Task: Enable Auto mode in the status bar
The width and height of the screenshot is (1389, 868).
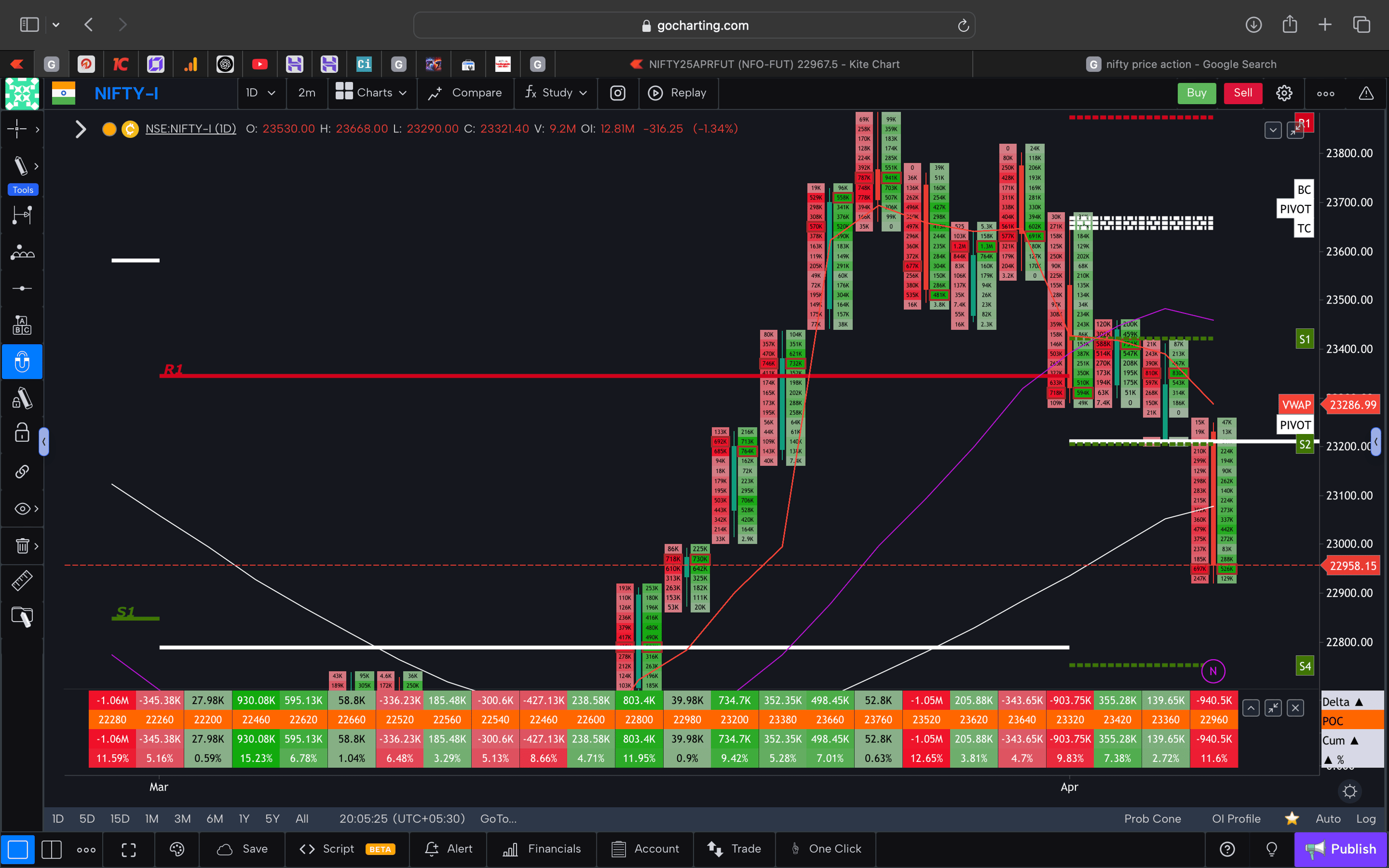Action: [x=1327, y=818]
